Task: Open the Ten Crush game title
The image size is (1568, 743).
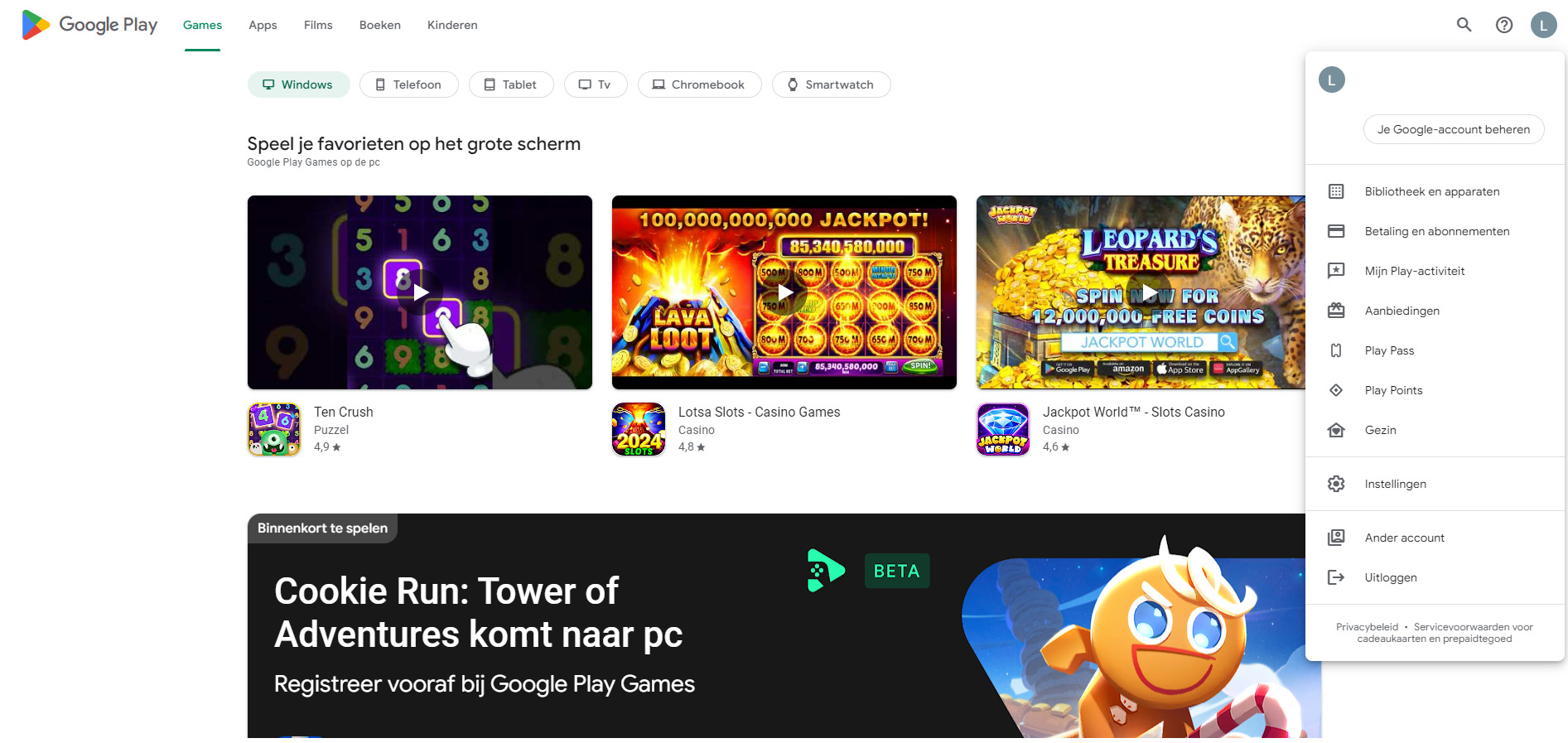Action: pos(343,412)
